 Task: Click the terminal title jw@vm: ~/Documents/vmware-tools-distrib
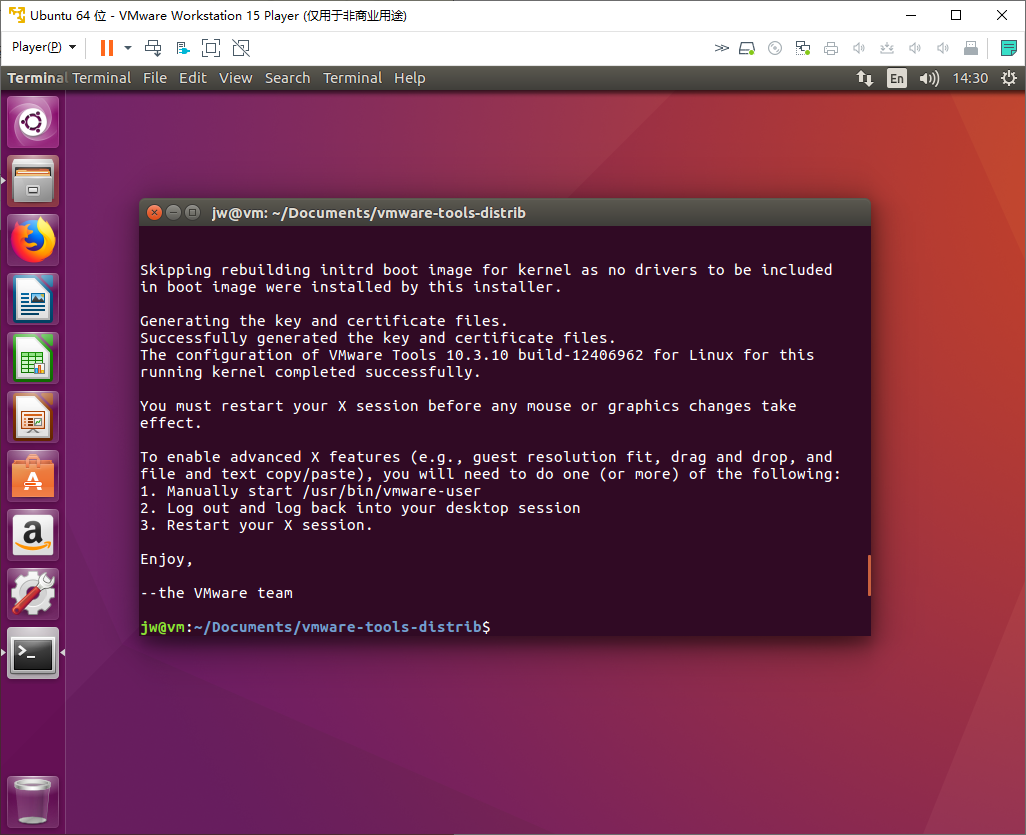click(368, 213)
